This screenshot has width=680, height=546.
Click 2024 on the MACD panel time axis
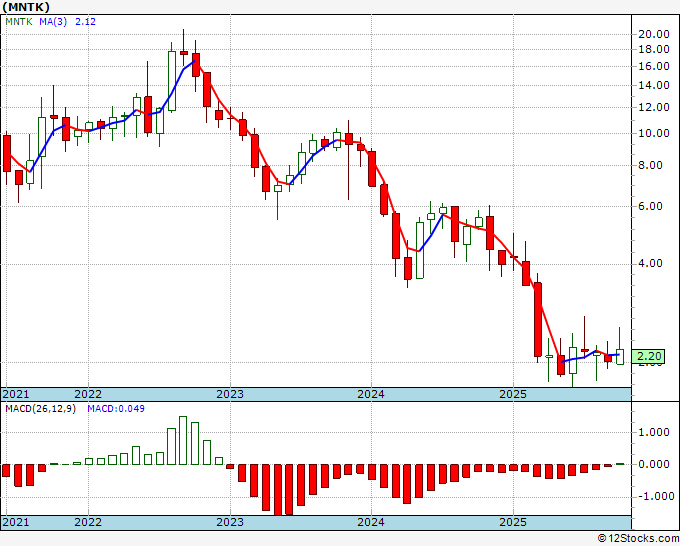(371, 522)
